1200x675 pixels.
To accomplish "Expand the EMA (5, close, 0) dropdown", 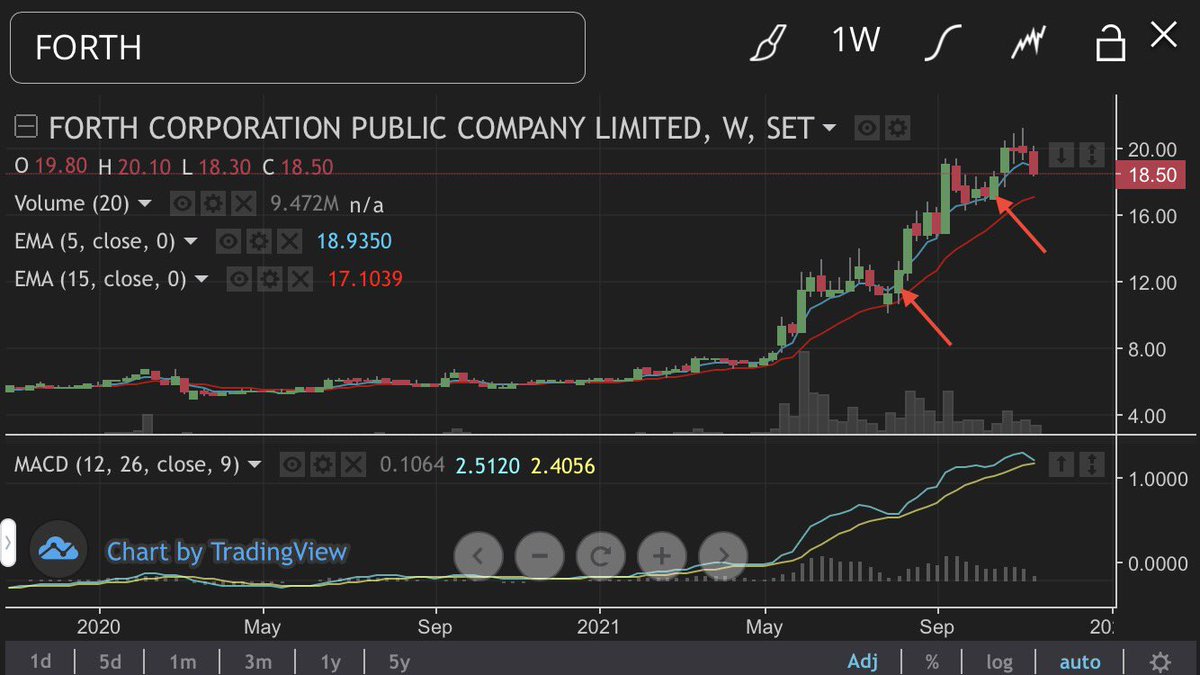I will coord(190,242).
